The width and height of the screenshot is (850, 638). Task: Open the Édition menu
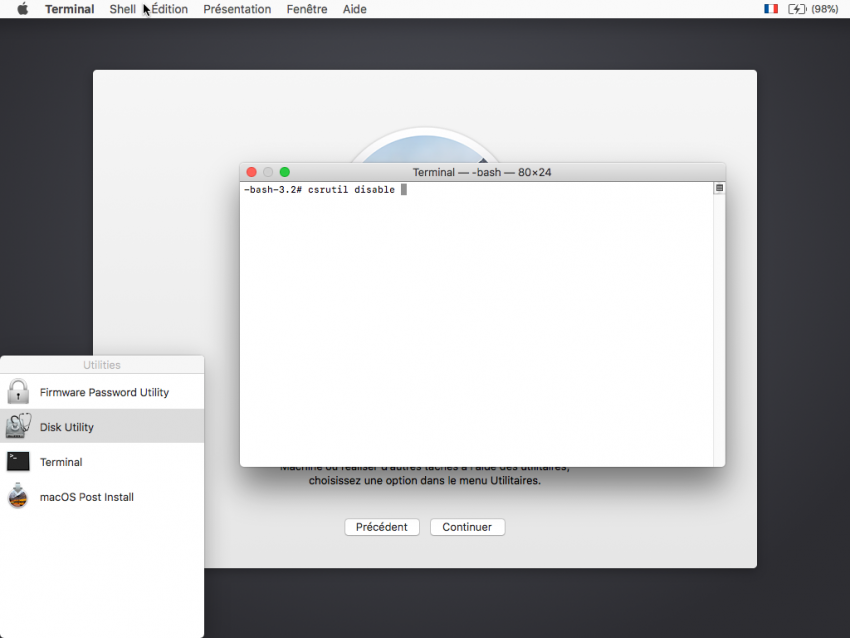(170, 9)
